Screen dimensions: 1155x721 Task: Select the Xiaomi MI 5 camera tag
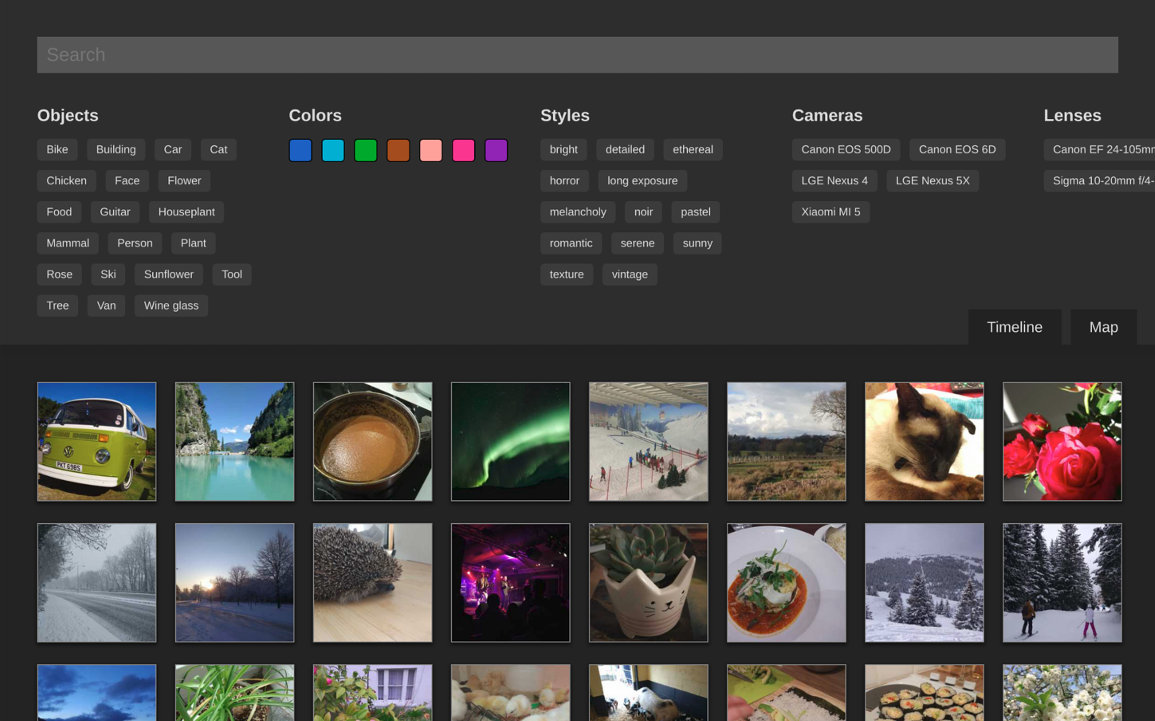coord(830,212)
